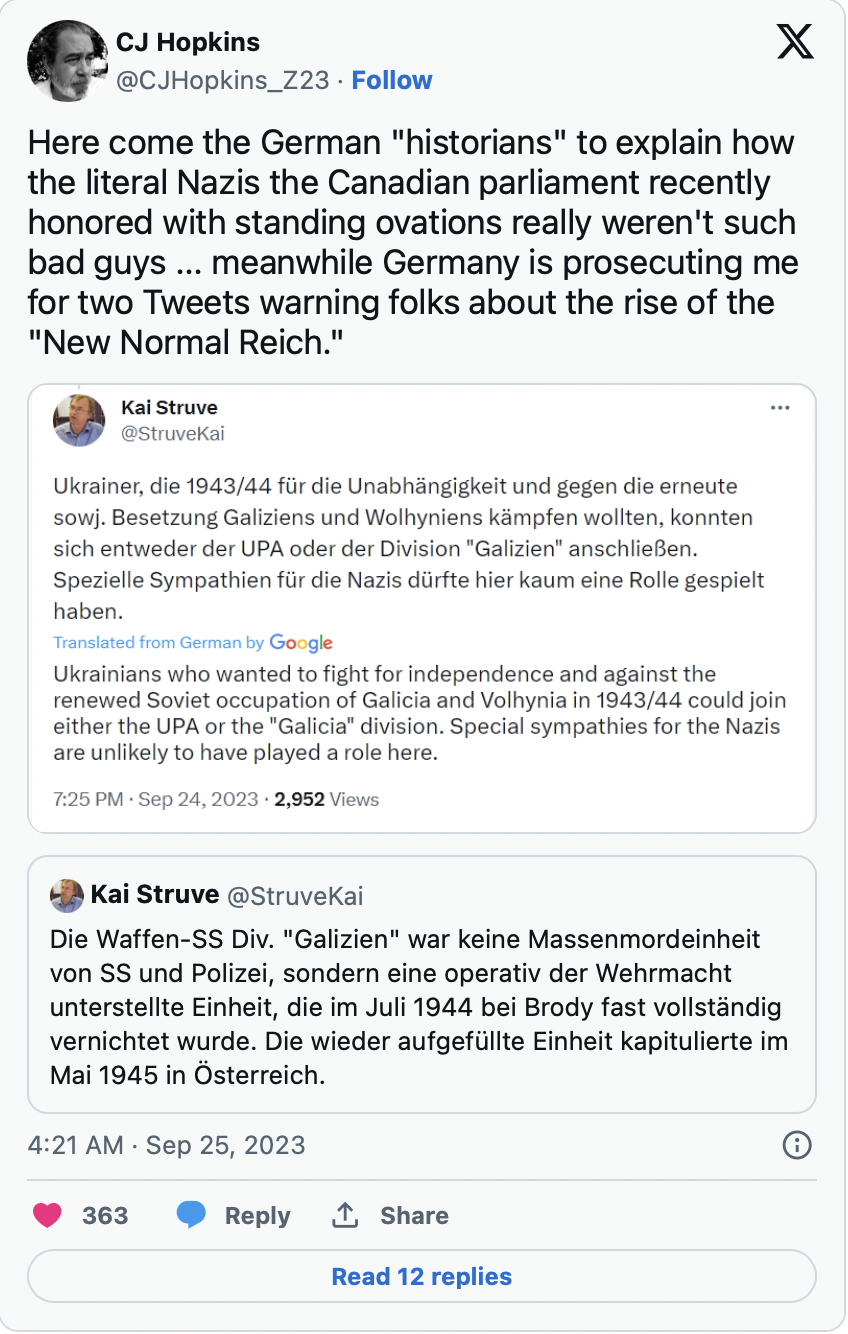Follow the @CJHopkins_Z23 account
The image size is (848, 1334).
tap(392, 80)
